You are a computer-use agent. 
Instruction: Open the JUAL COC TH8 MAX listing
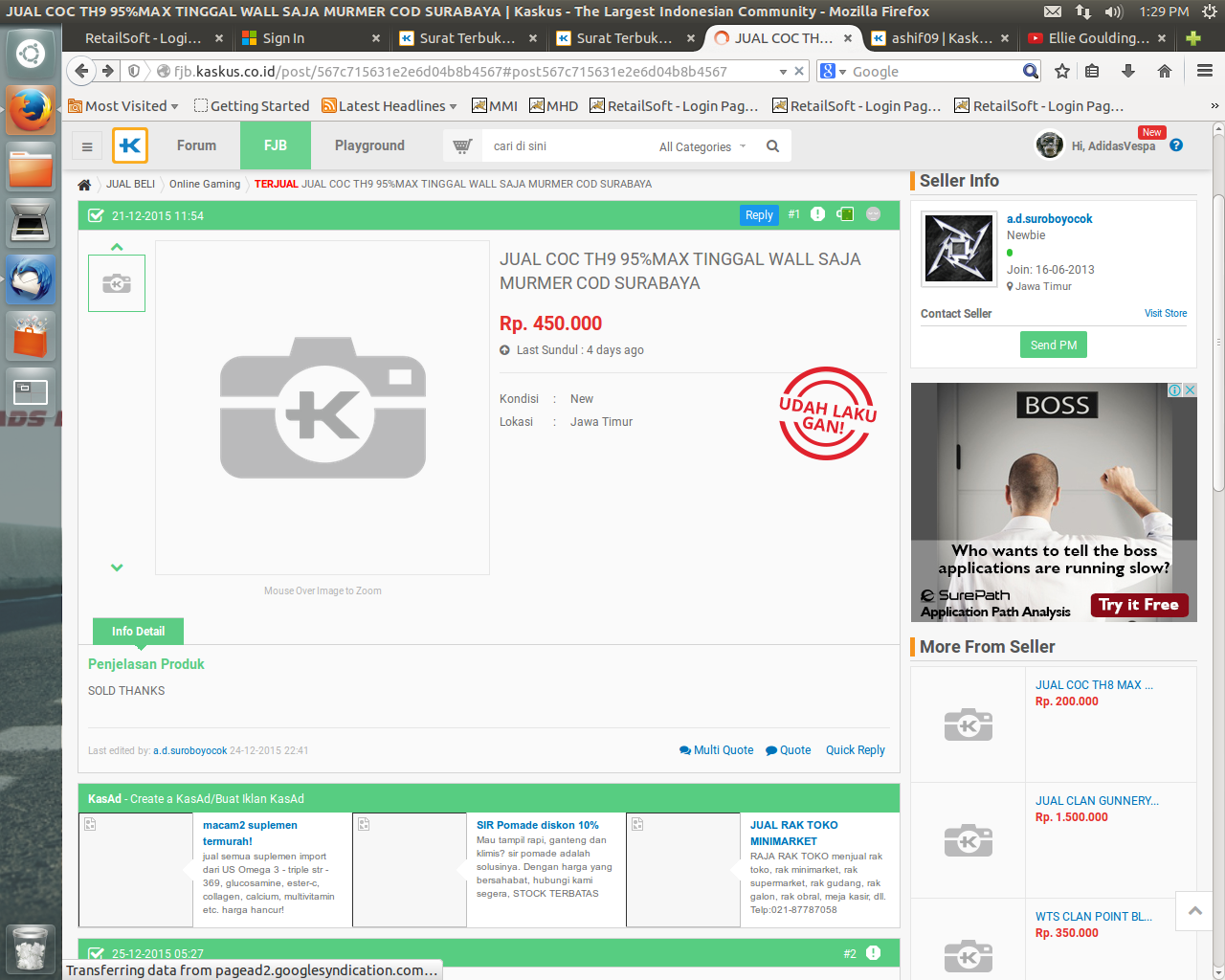[x=1094, y=685]
